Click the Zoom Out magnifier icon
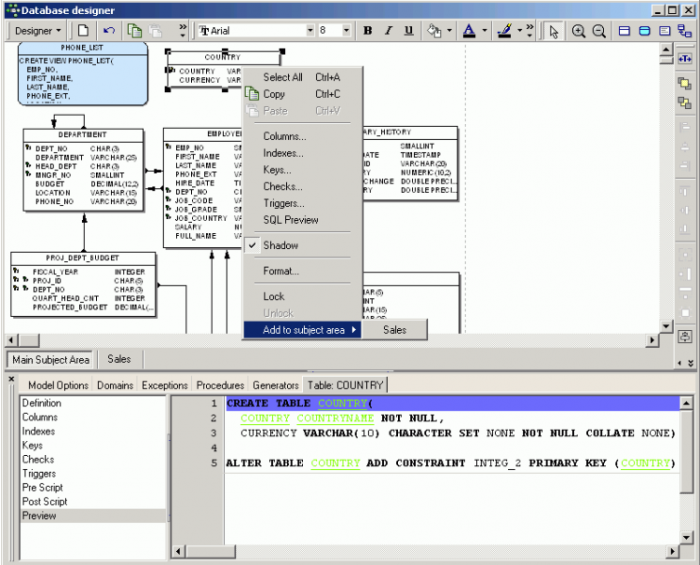Viewport: 700px width, 565px height. 599,31
